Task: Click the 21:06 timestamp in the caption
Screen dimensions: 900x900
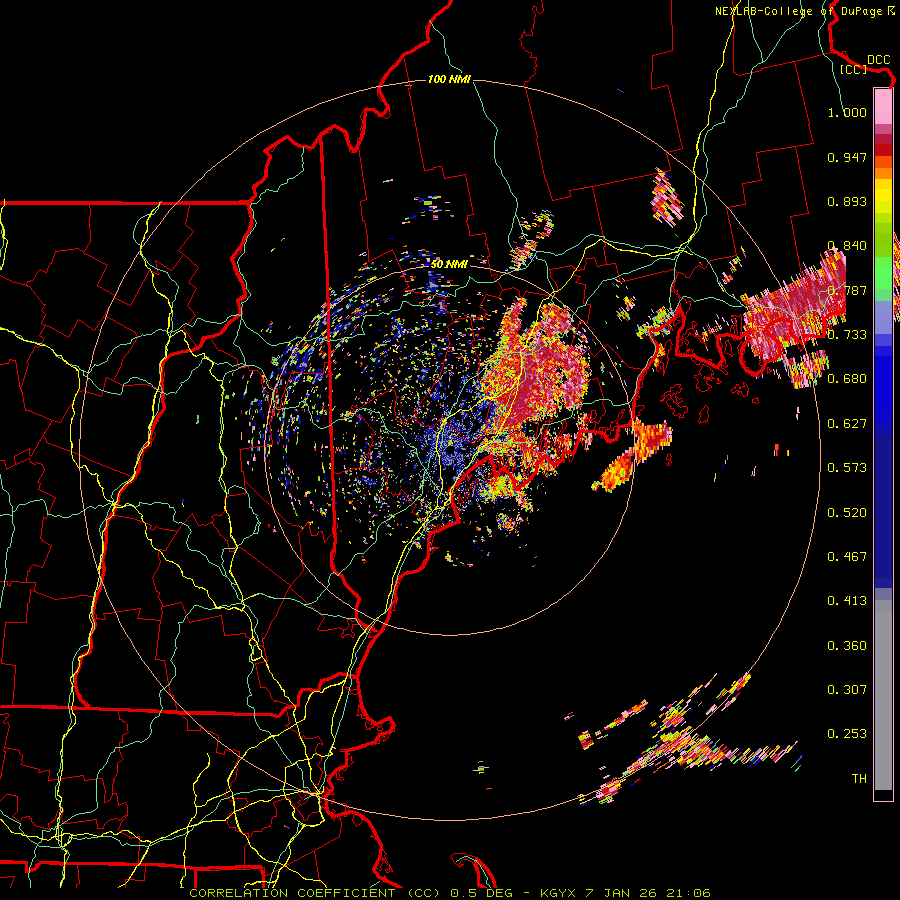Action: point(688,893)
